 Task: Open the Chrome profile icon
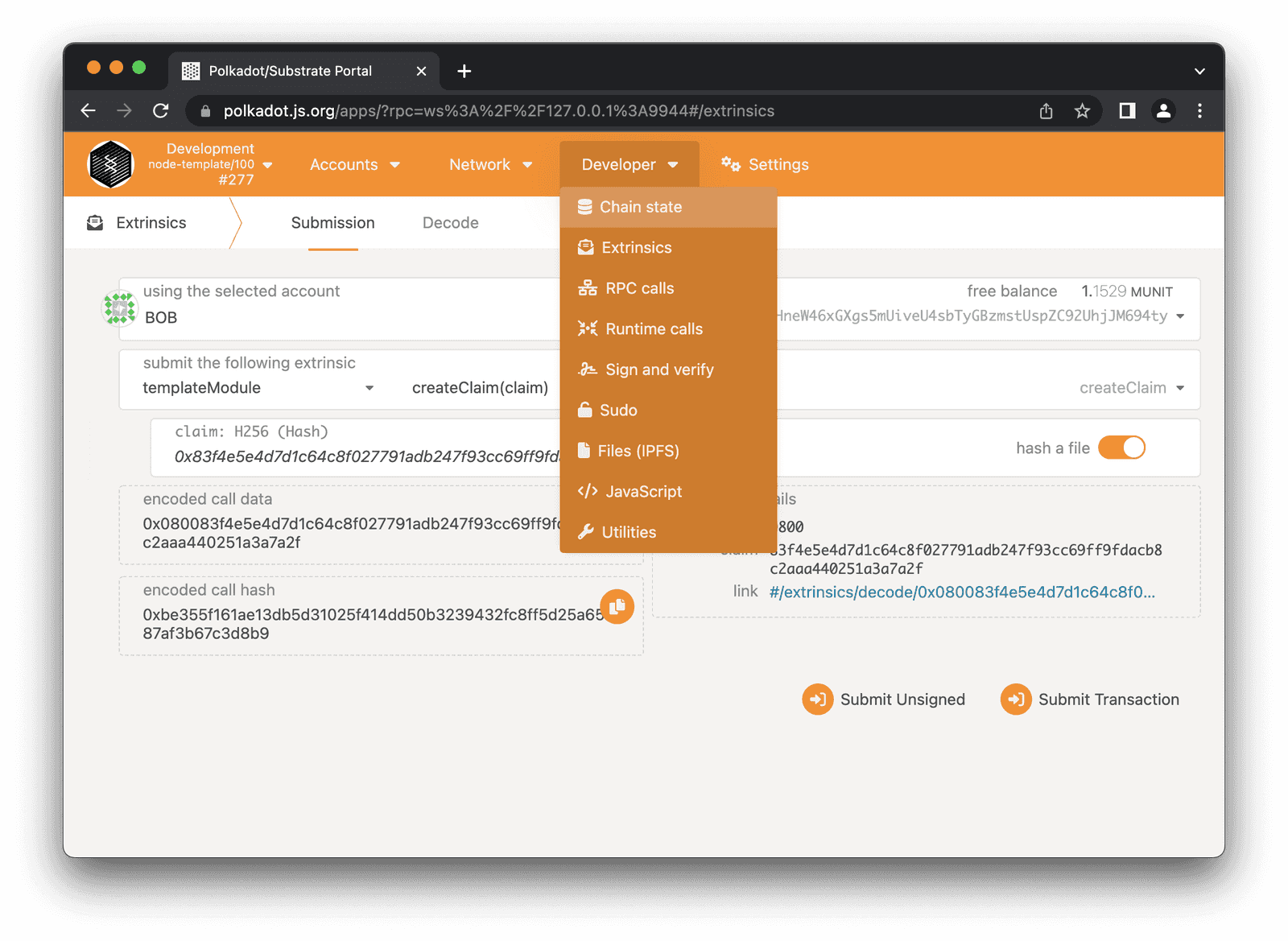point(1163,111)
